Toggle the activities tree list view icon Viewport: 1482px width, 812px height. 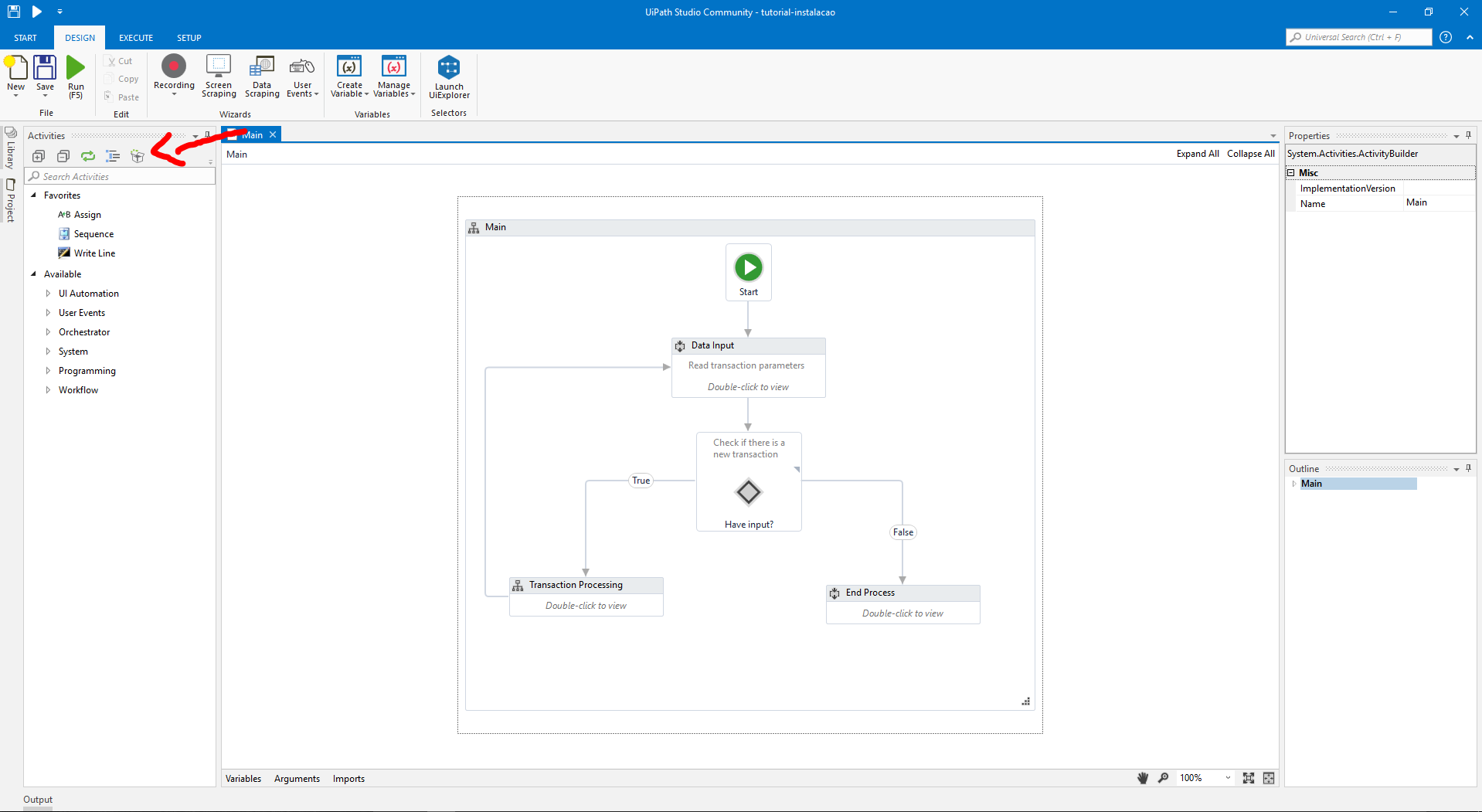click(x=113, y=156)
